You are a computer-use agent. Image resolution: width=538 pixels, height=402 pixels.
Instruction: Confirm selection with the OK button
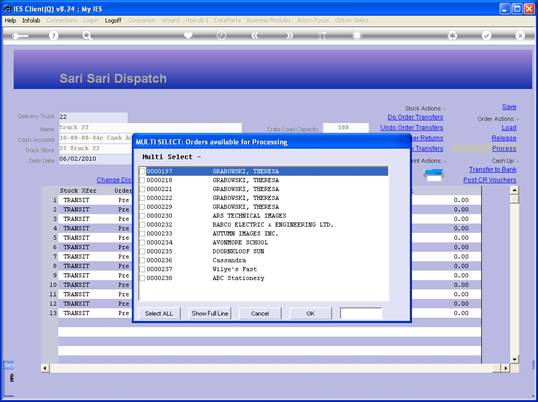click(x=311, y=314)
